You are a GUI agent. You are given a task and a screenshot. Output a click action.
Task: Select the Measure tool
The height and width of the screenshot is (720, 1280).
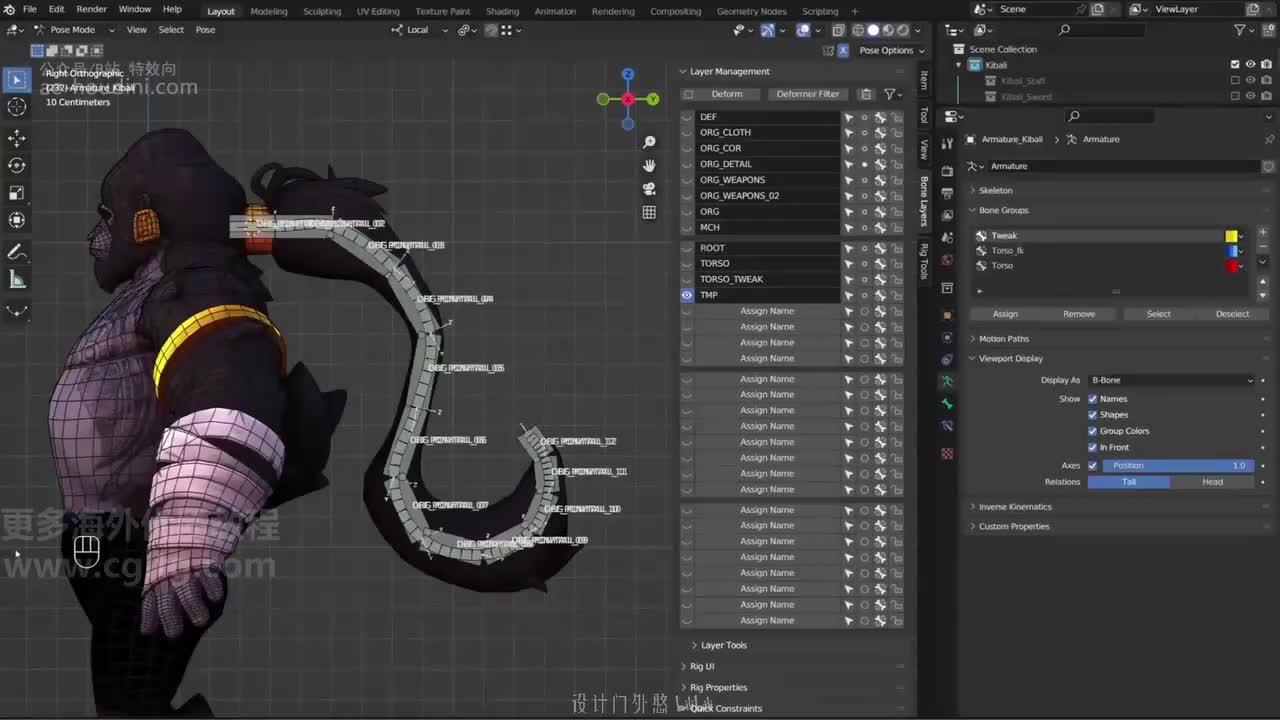pos(17,280)
